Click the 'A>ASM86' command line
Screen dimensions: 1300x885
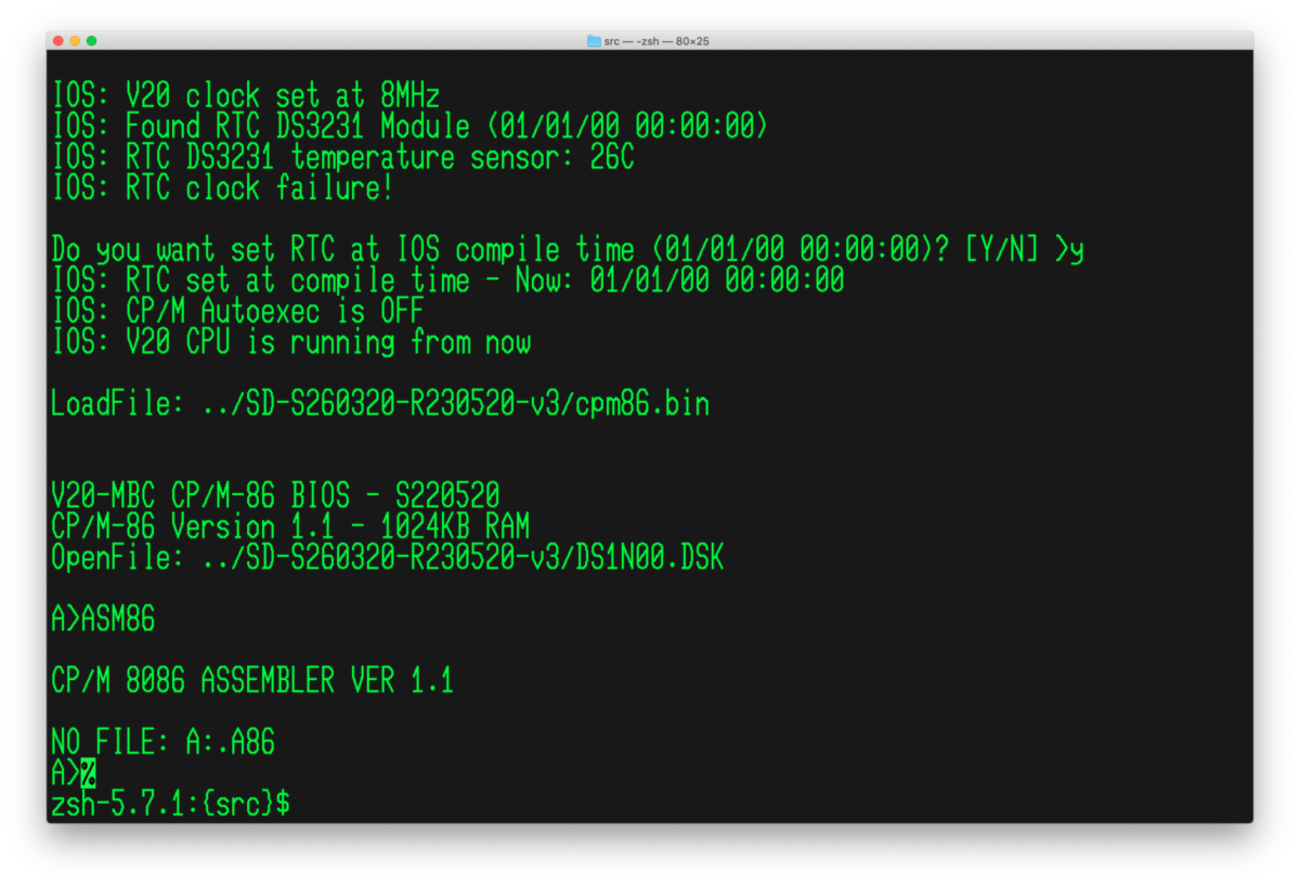[103, 620]
